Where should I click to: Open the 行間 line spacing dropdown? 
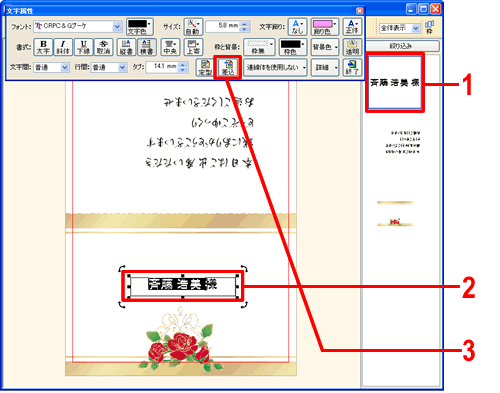[109, 68]
